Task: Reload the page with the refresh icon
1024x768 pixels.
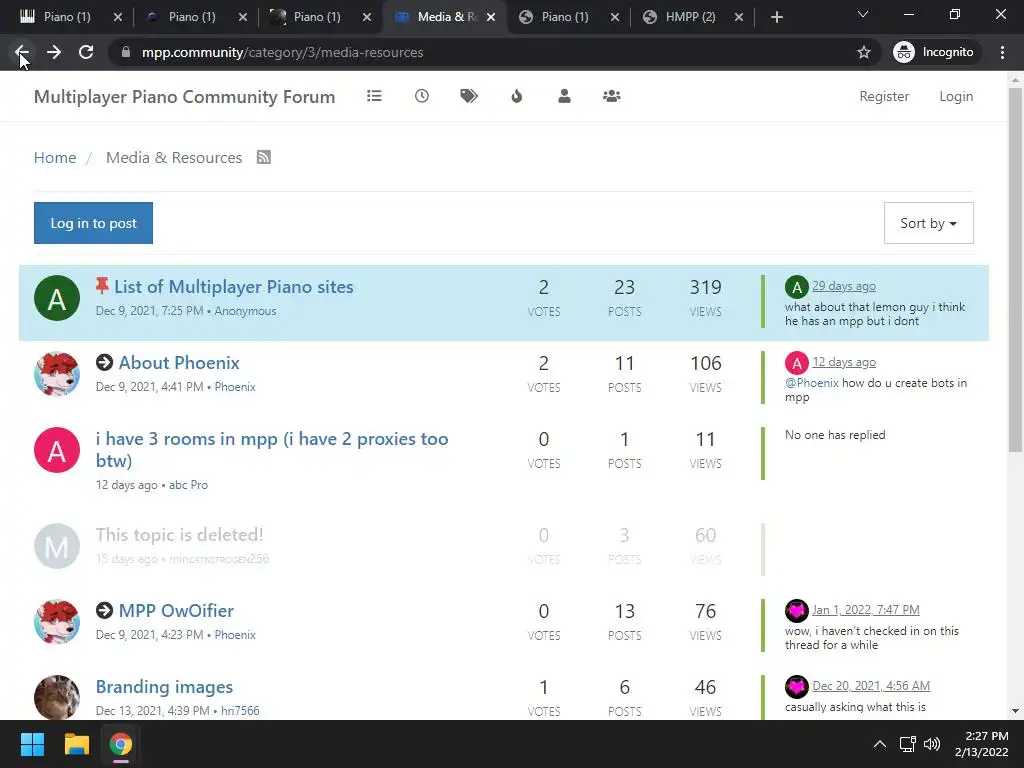Action: click(86, 52)
